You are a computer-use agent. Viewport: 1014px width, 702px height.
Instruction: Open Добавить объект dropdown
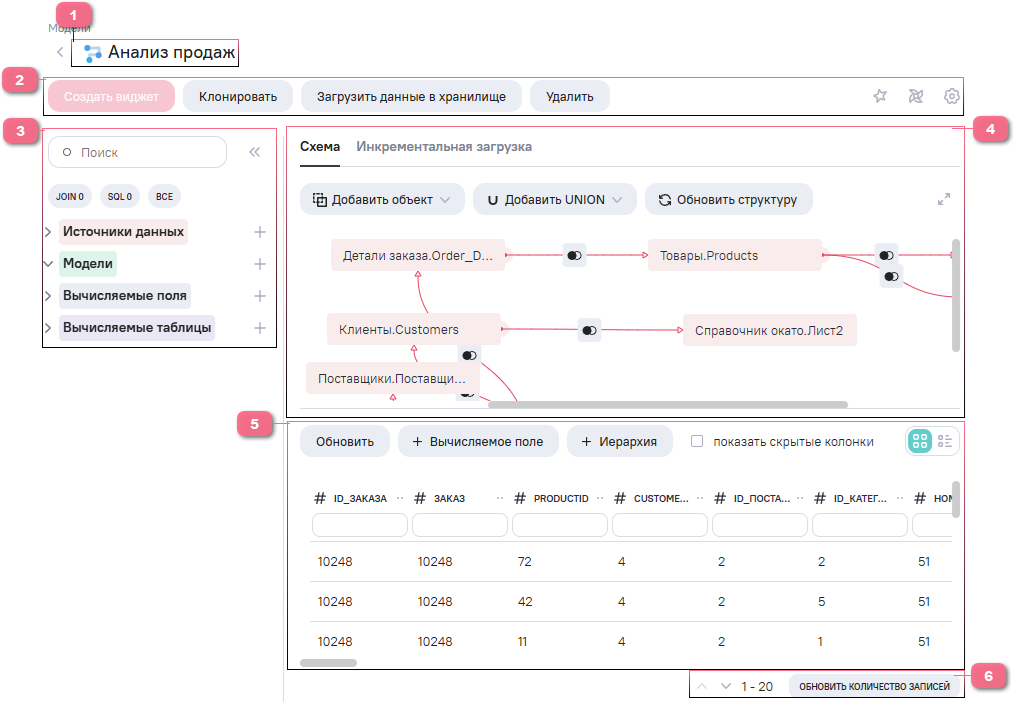(382, 200)
